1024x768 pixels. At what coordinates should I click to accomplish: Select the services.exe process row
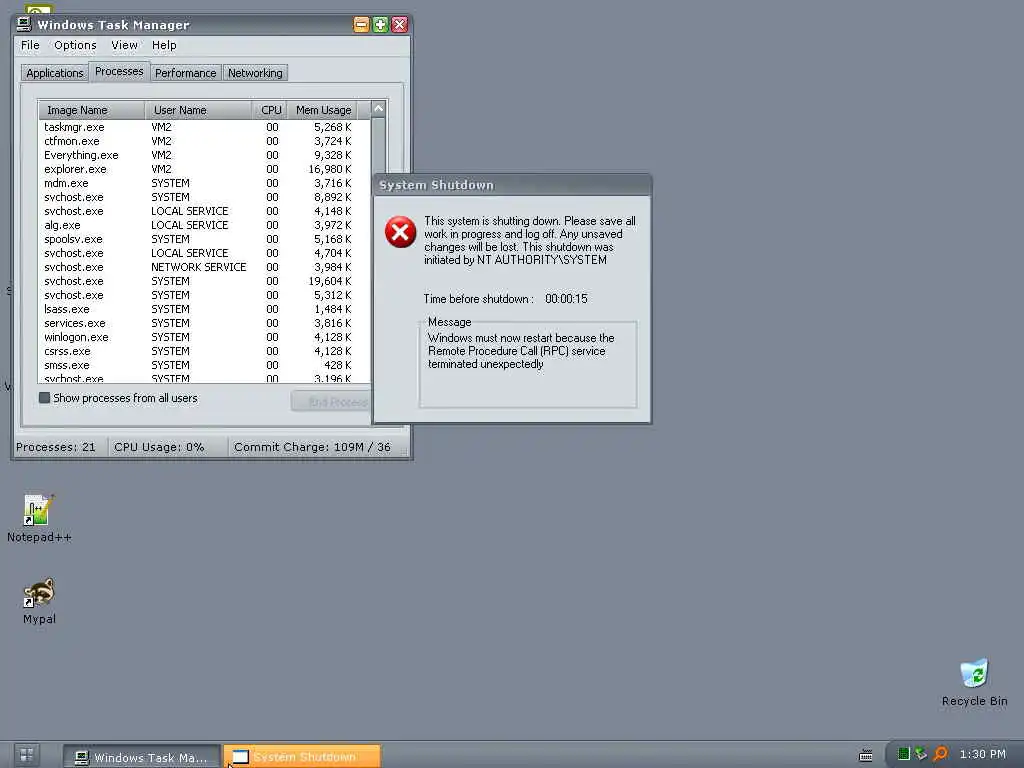point(204,323)
